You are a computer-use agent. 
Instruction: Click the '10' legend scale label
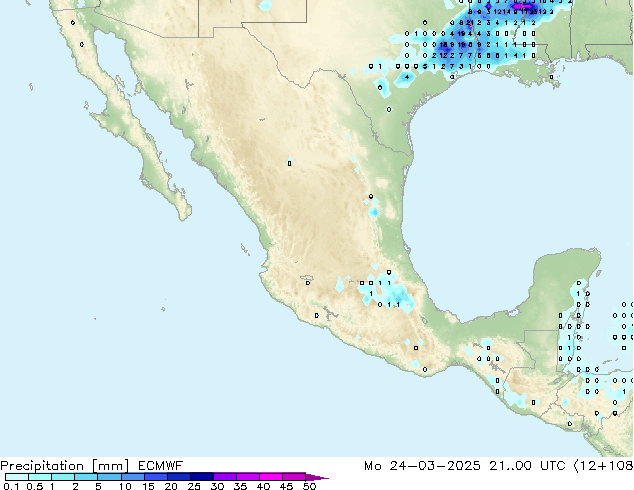click(x=125, y=486)
